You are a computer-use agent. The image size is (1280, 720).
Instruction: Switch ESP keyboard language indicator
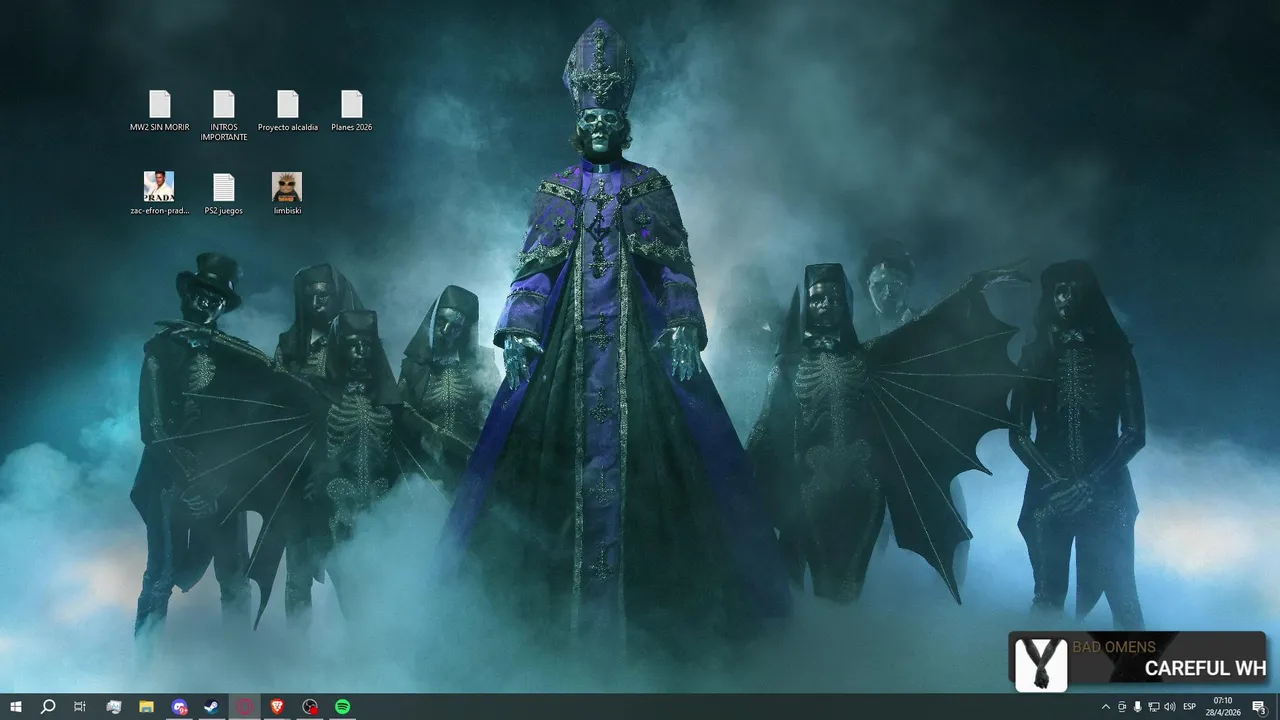click(x=1190, y=707)
